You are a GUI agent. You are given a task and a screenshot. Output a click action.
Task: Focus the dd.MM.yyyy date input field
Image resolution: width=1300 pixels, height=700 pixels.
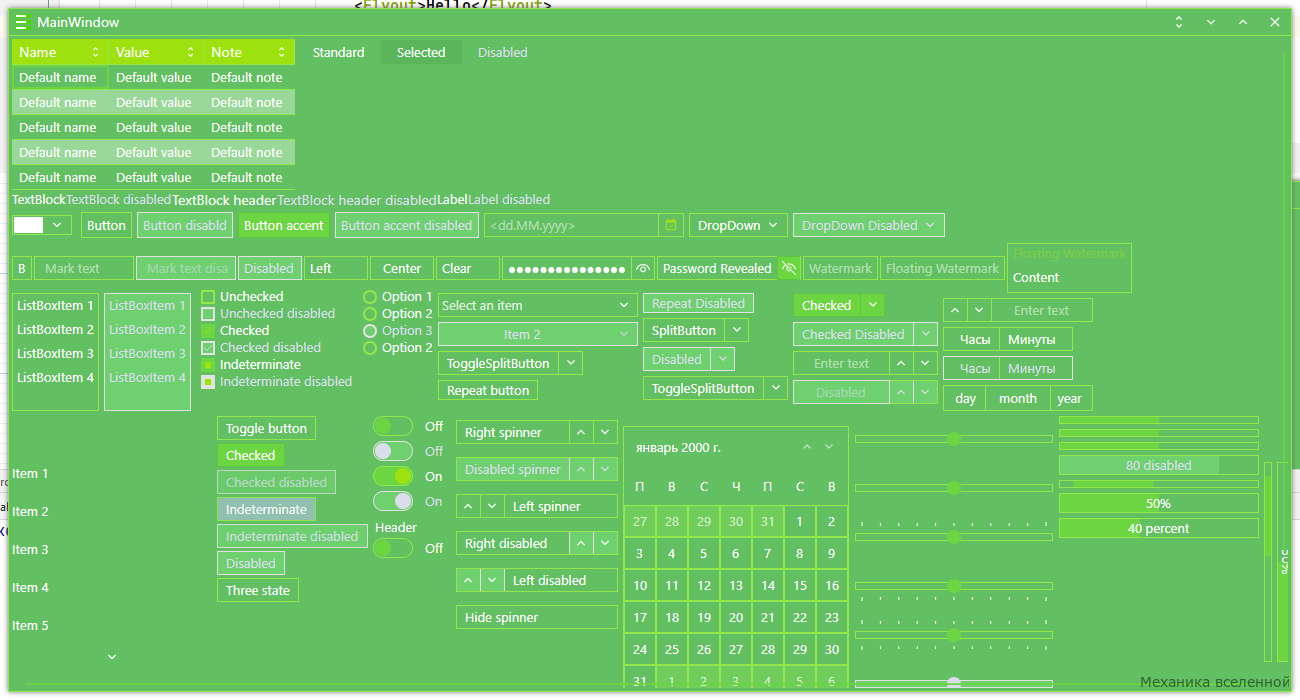click(x=573, y=225)
